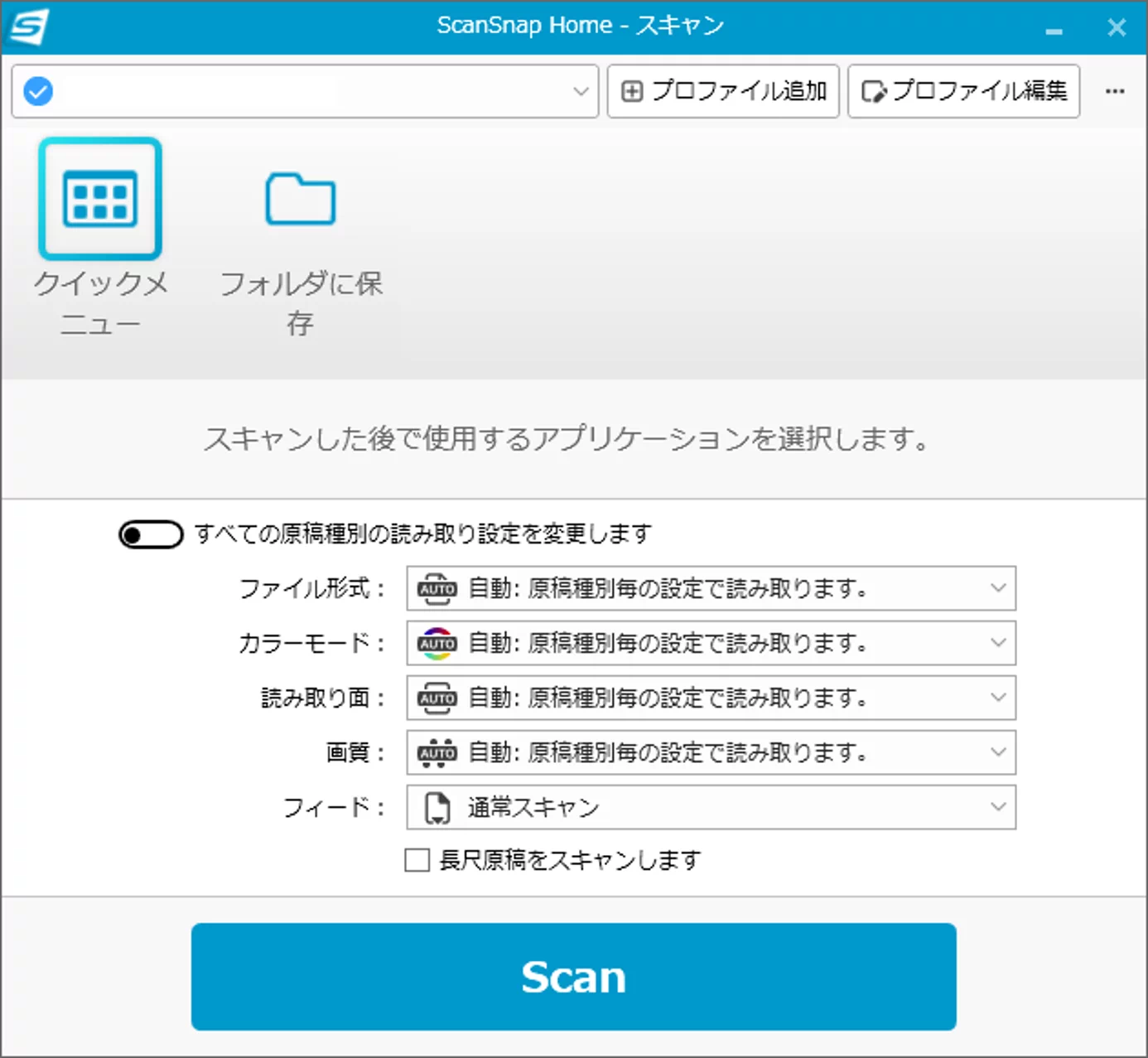The height and width of the screenshot is (1058, 1148).
Task: Open the カラーモード dropdown arrow
Action: (998, 643)
